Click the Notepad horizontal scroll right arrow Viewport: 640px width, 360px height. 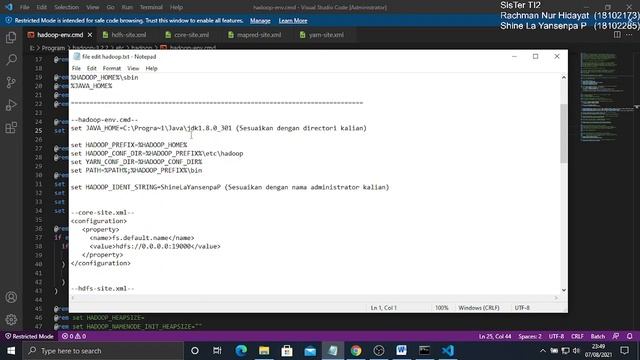click(x=556, y=298)
